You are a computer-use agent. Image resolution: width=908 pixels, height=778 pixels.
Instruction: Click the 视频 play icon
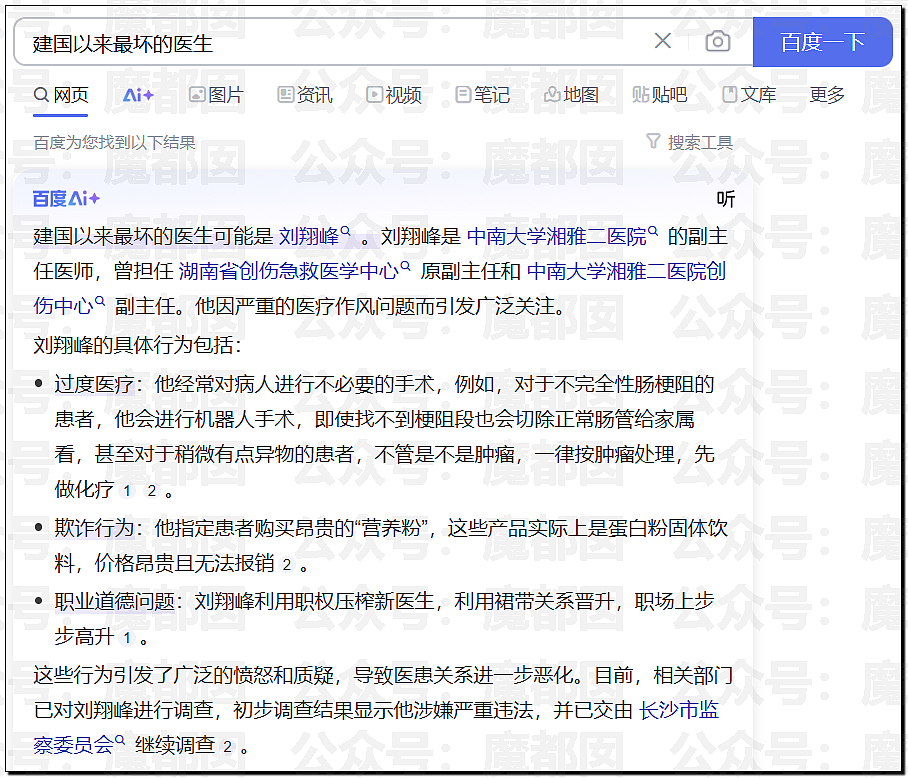tap(375, 94)
